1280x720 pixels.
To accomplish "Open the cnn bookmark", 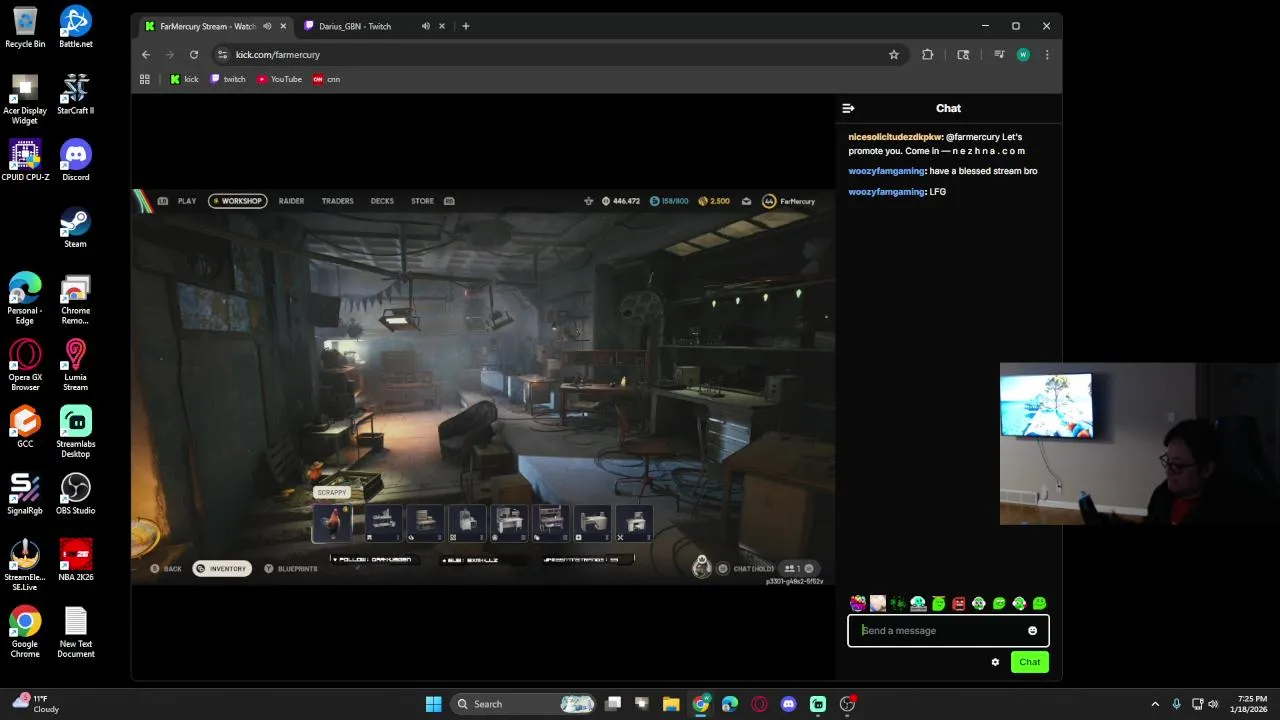I will 327,79.
